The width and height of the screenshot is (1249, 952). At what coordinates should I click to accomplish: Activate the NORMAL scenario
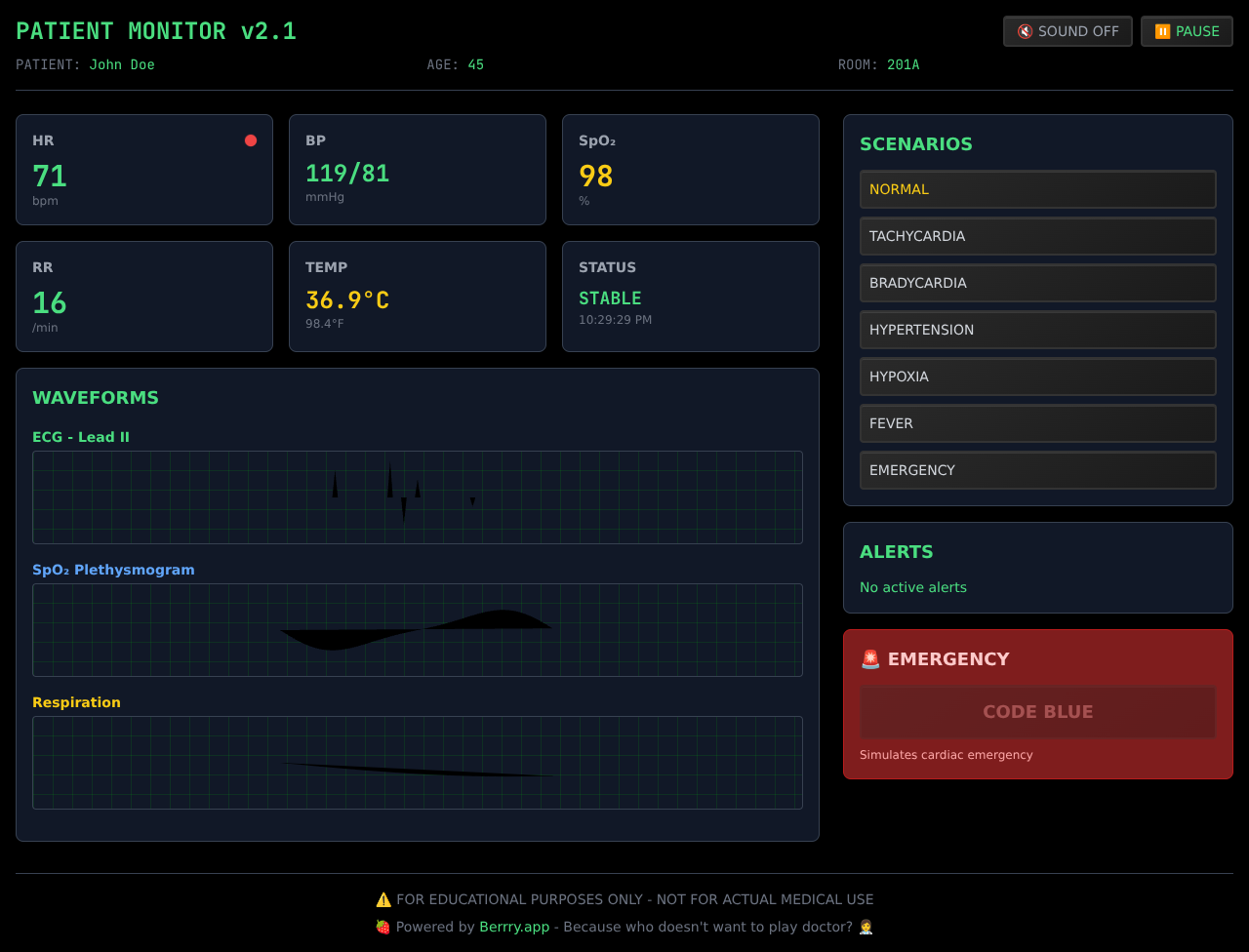[1037, 189]
